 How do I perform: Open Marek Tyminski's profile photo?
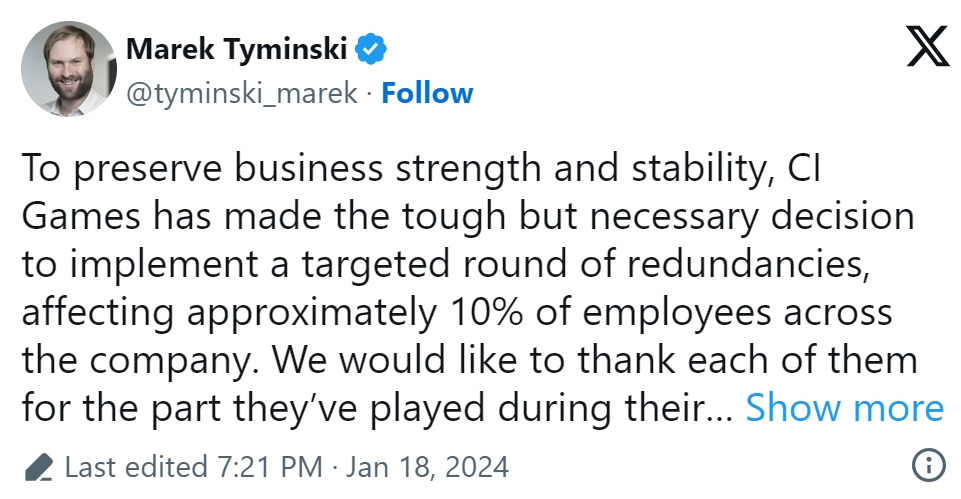point(68,68)
